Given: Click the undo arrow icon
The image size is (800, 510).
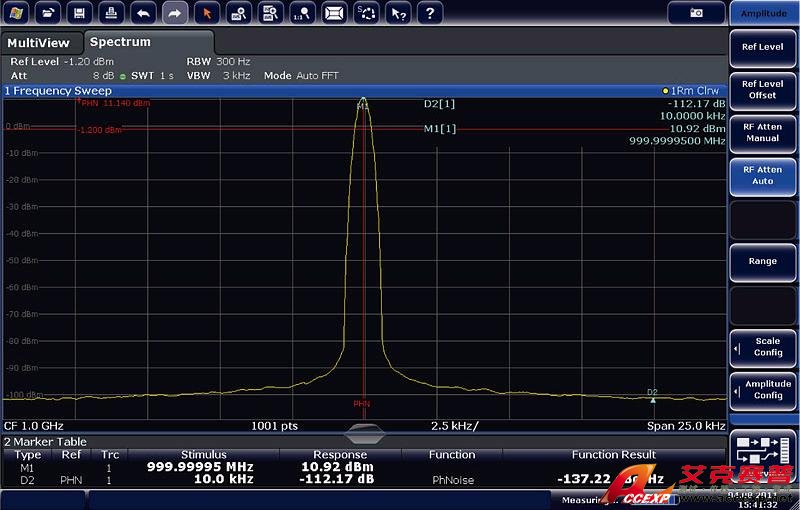Looking at the screenshot, I should coord(143,13).
